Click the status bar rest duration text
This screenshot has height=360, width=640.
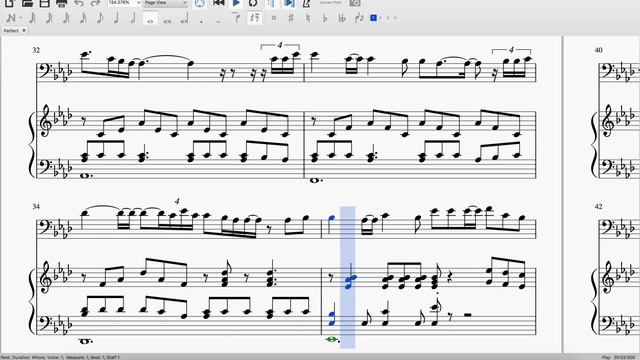(60, 358)
